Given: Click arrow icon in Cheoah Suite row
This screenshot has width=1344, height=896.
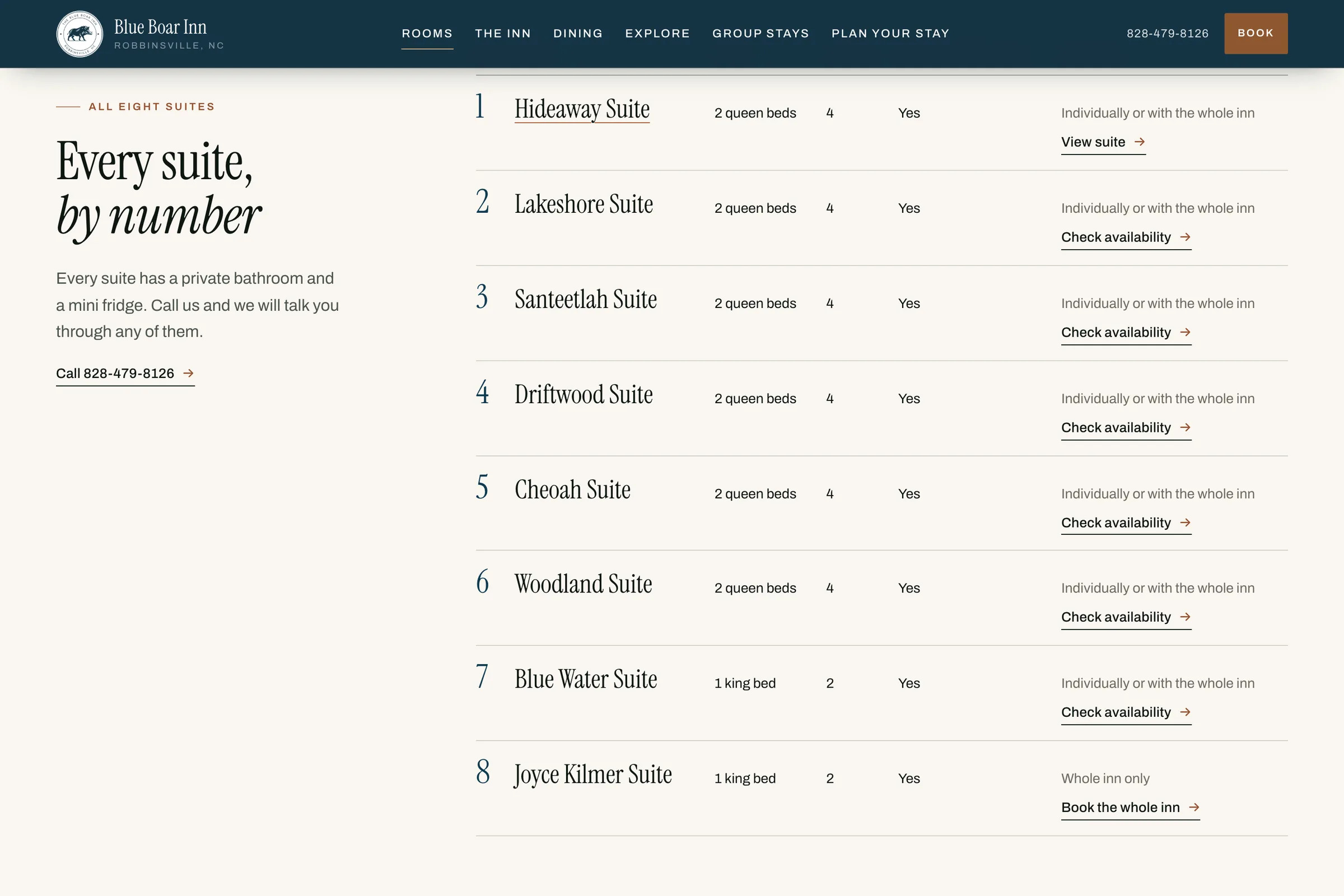Looking at the screenshot, I should [1185, 523].
